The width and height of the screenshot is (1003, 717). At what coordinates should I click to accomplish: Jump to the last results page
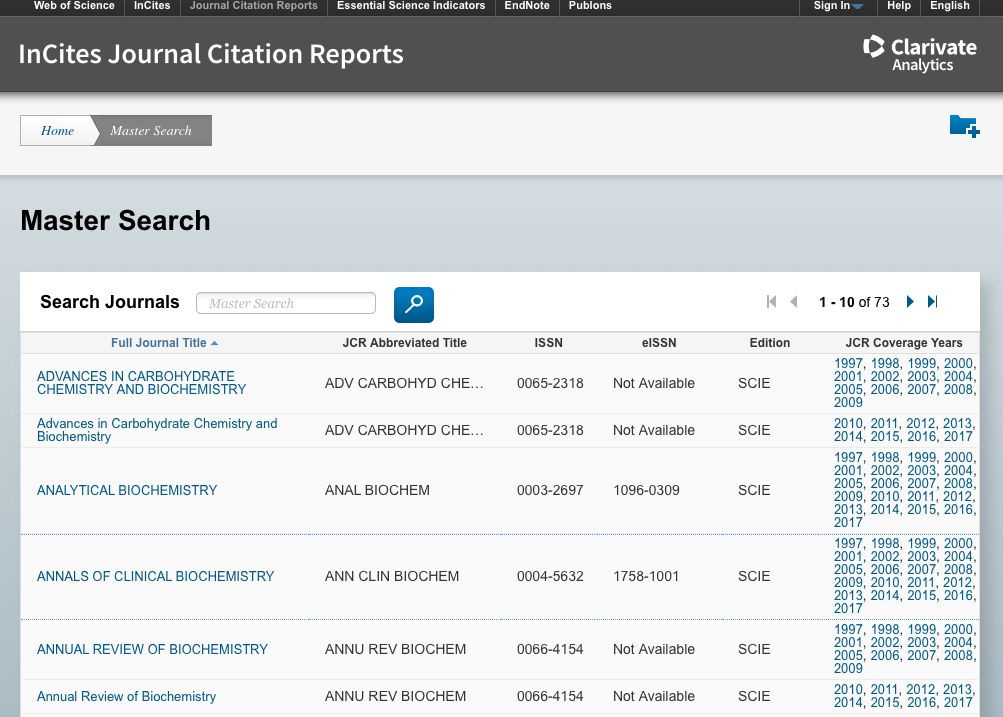pyautogui.click(x=933, y=302)
